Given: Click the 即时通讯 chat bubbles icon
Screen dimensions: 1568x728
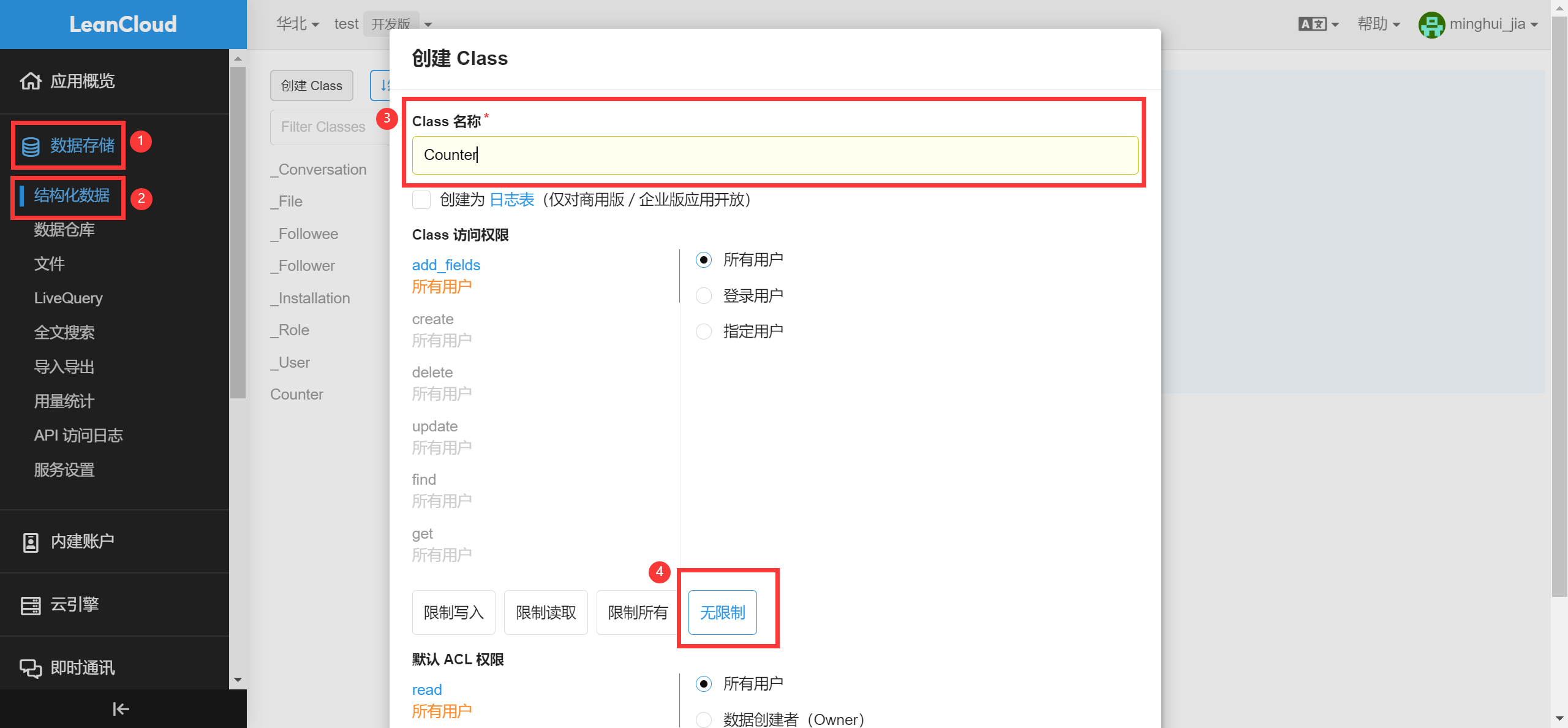Looking at the screenshot, I should click(x=30, y=669).
